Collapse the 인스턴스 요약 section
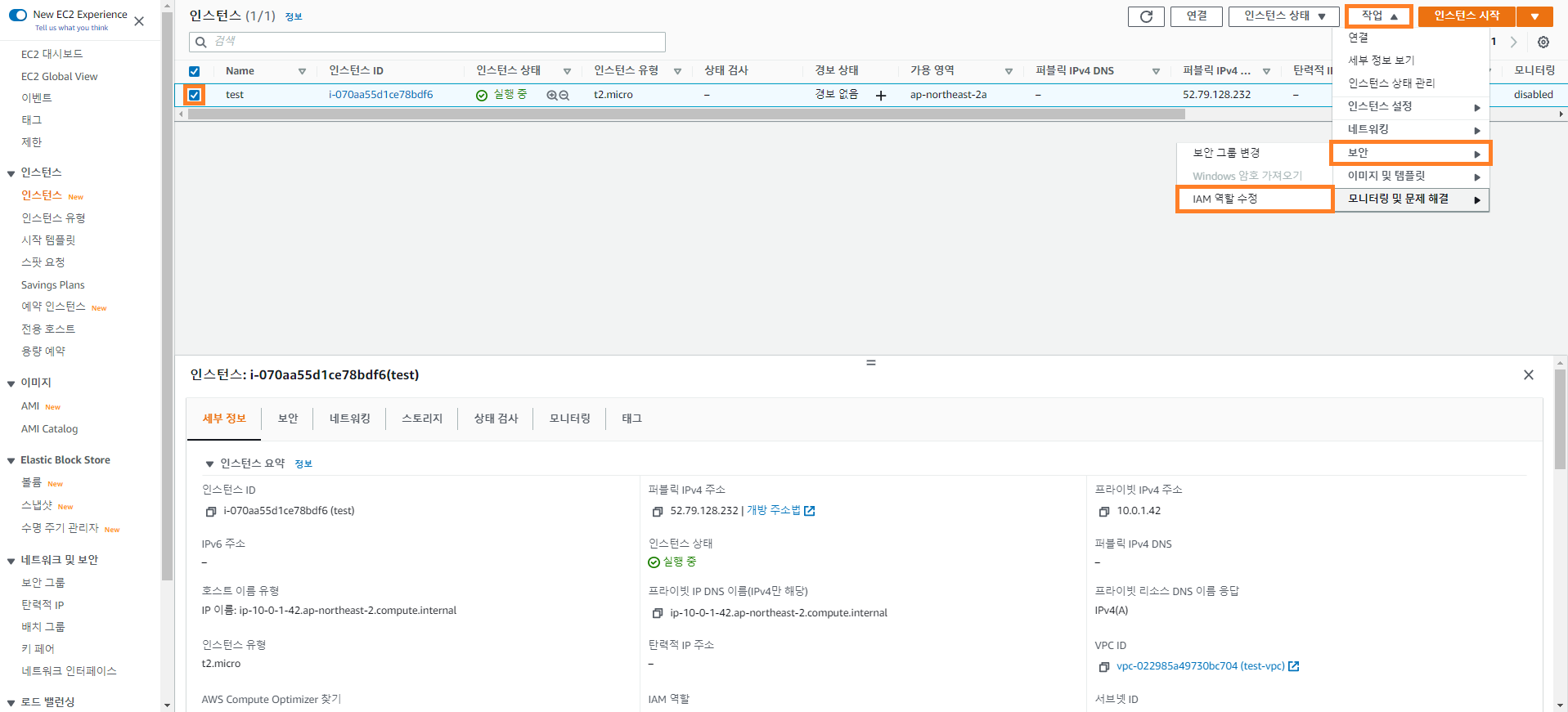This screenshot has height=712, width=1568. 209,464
